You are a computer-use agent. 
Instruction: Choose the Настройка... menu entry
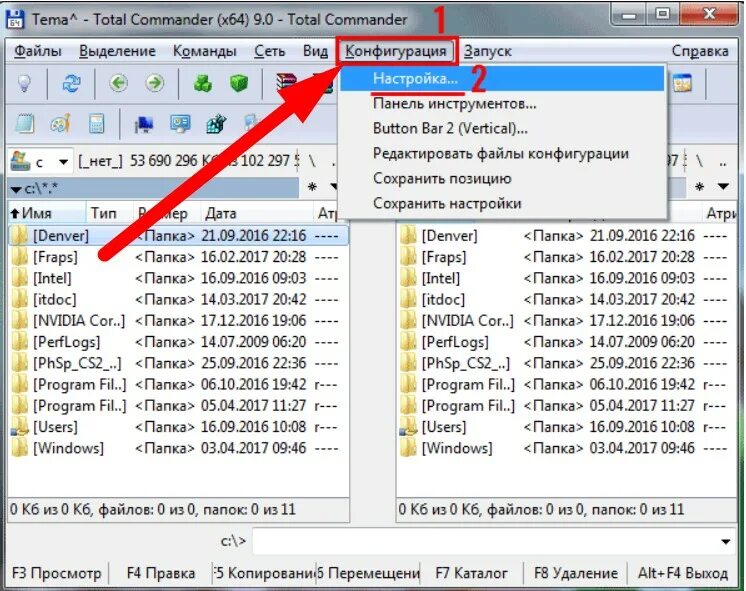[502, 79]
